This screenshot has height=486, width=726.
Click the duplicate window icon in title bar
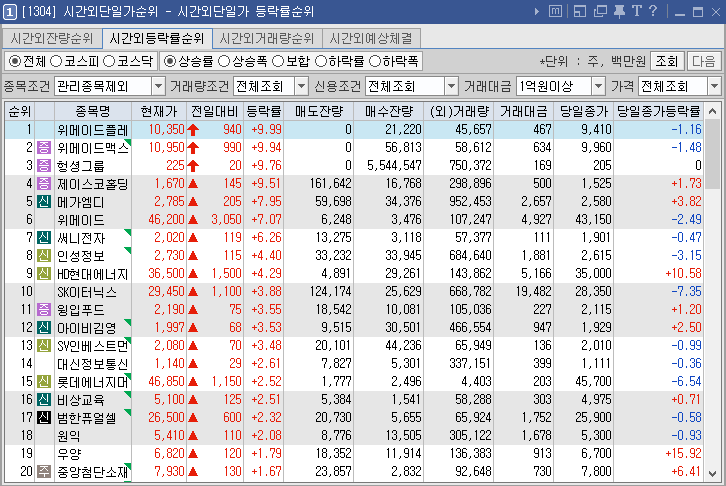(600, 11)
